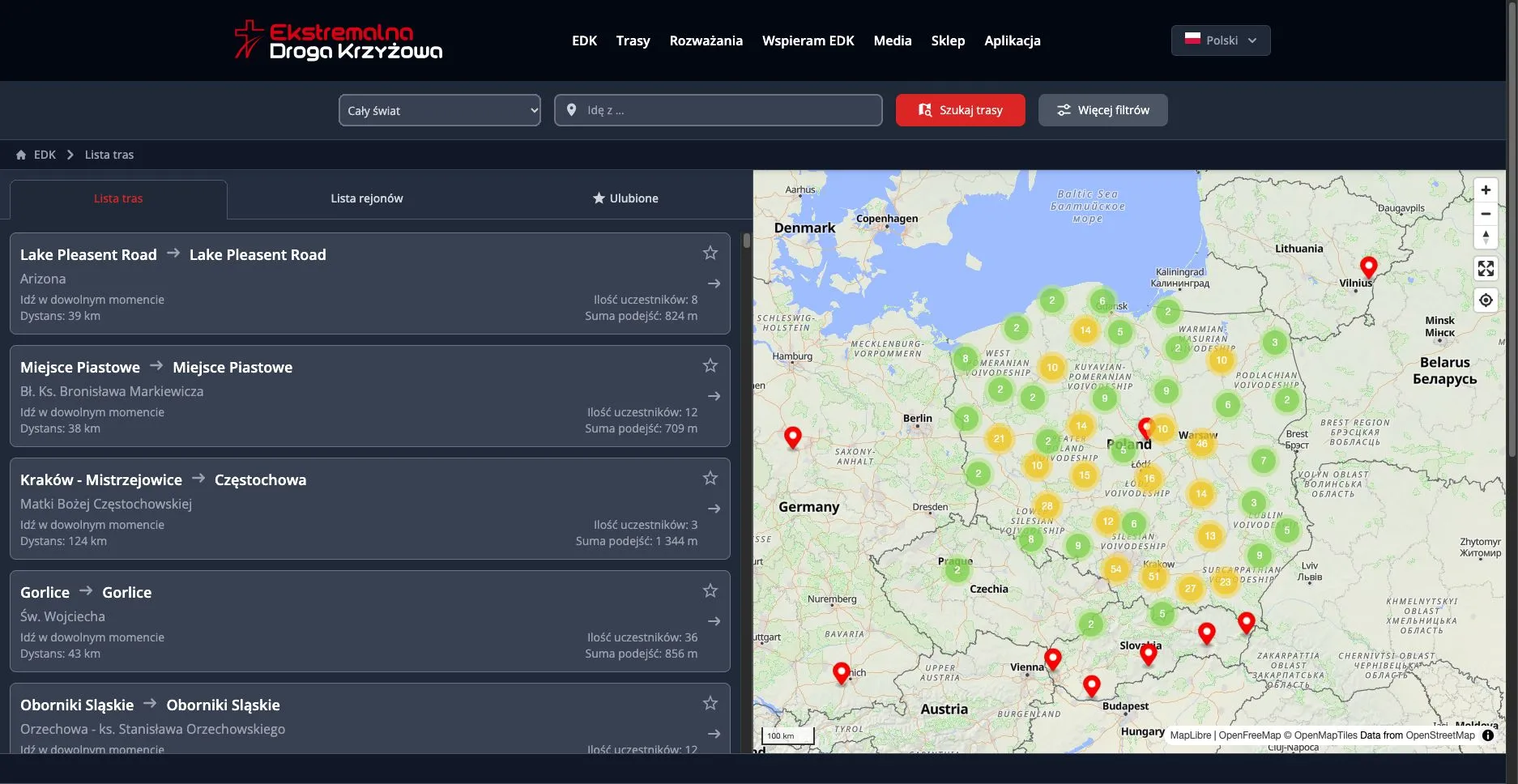Find my location on the map
This screenshot has width=1518, height=784.
[x=1486, y=300]
